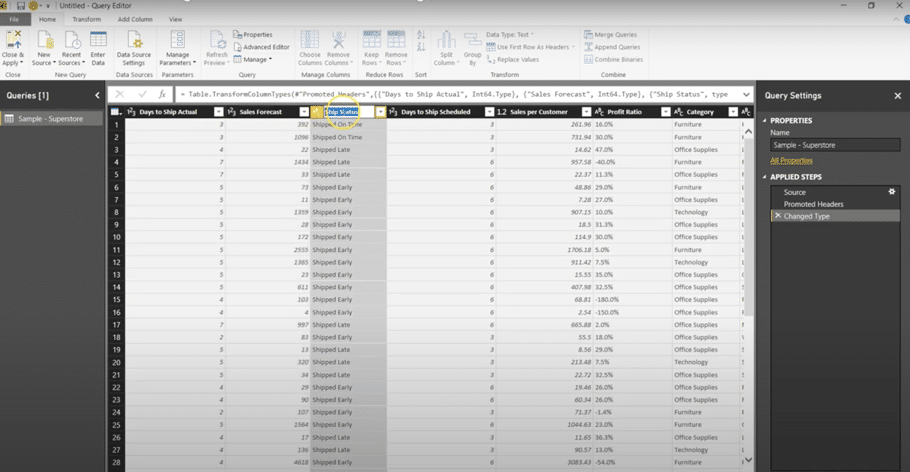
Task: Close the Query Settings pane
Action: tap(898, 96)
